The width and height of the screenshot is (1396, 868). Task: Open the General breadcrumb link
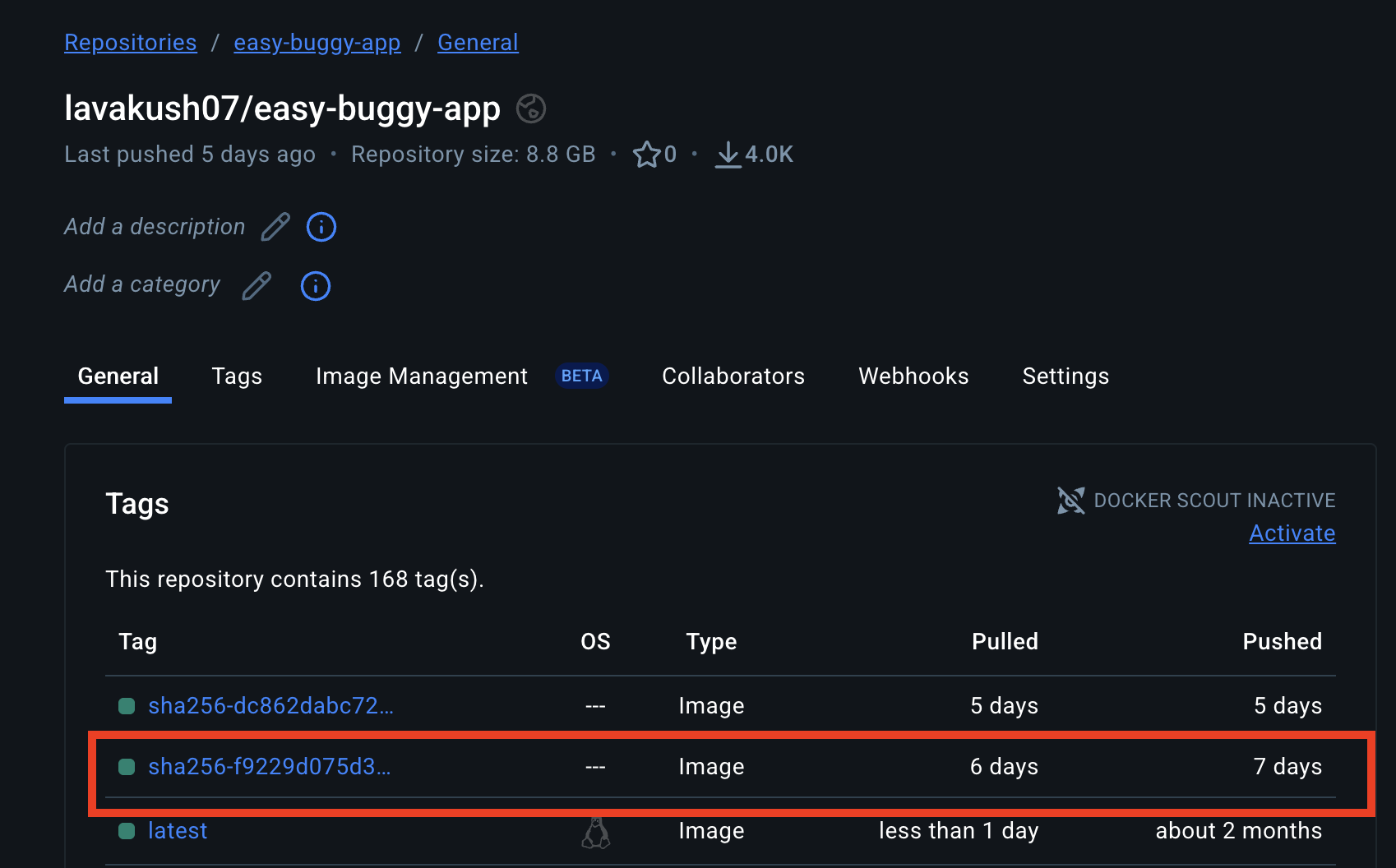478,43
